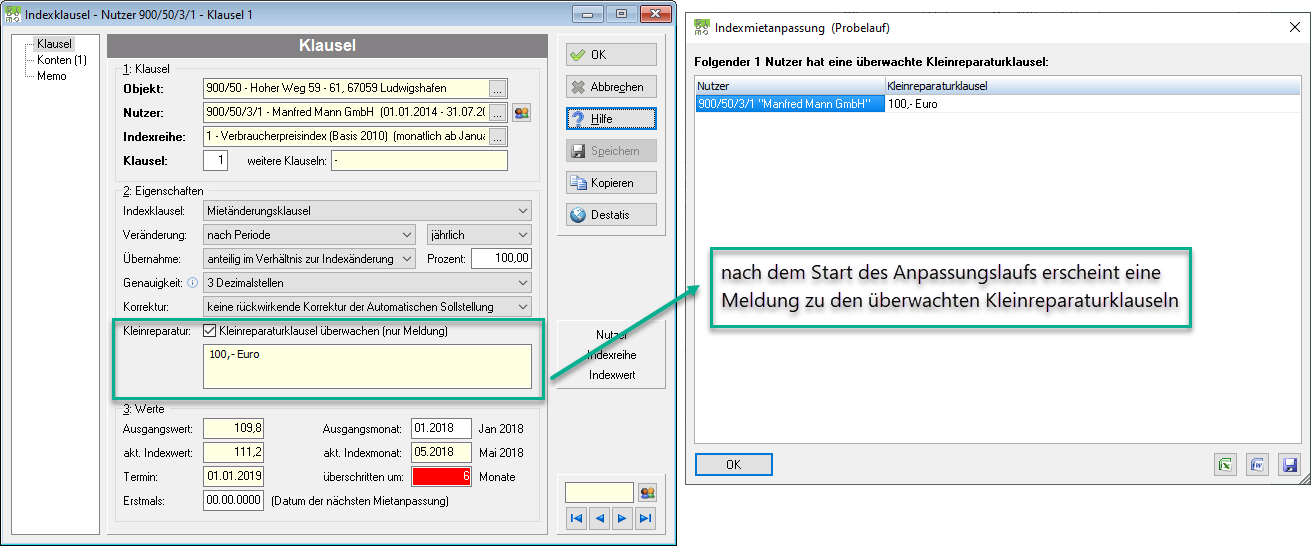Jump to last record arrow
1311x546 pixels.
pos(645,518)
